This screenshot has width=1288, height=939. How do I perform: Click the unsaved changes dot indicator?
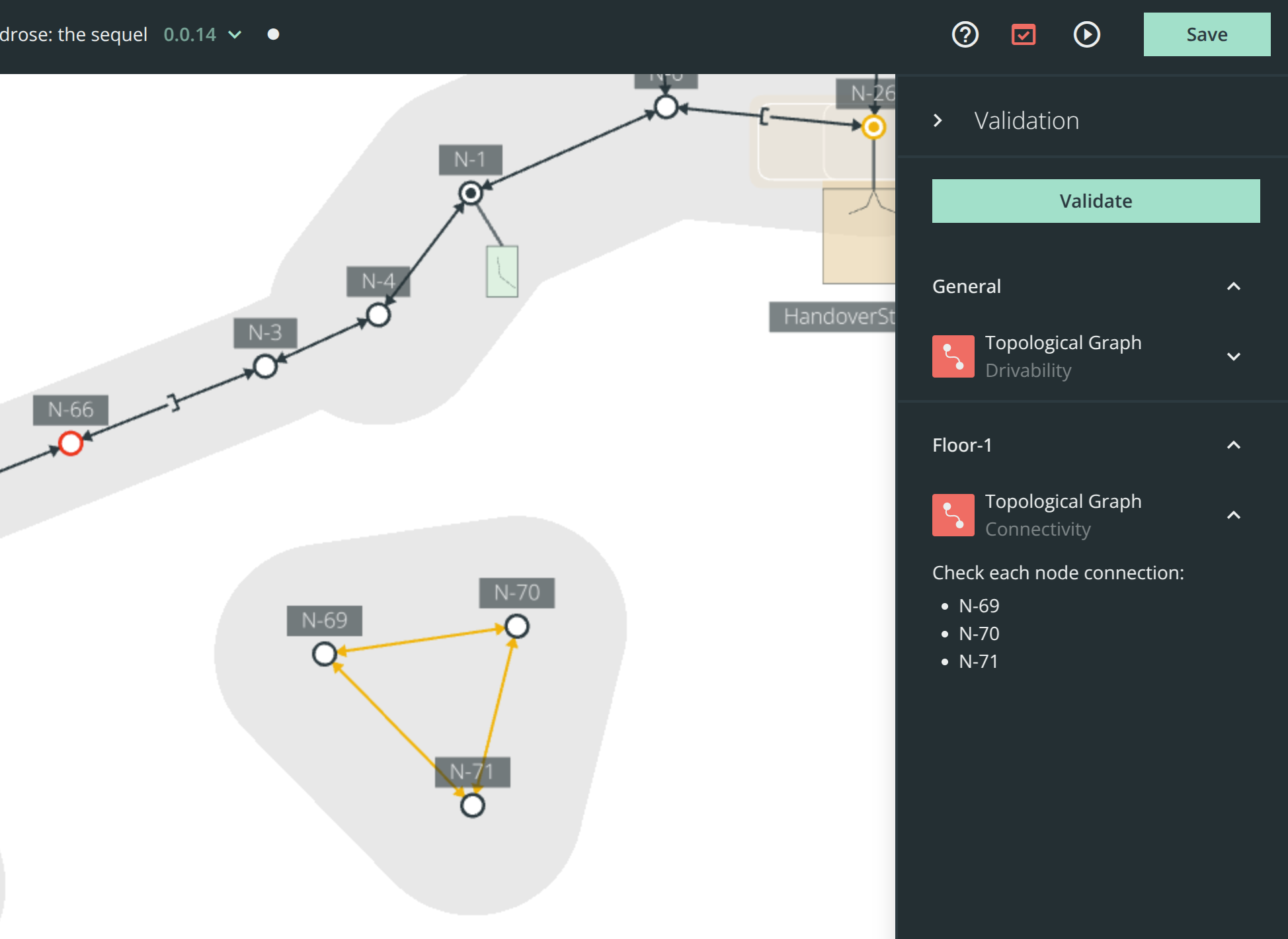point(273,34)
